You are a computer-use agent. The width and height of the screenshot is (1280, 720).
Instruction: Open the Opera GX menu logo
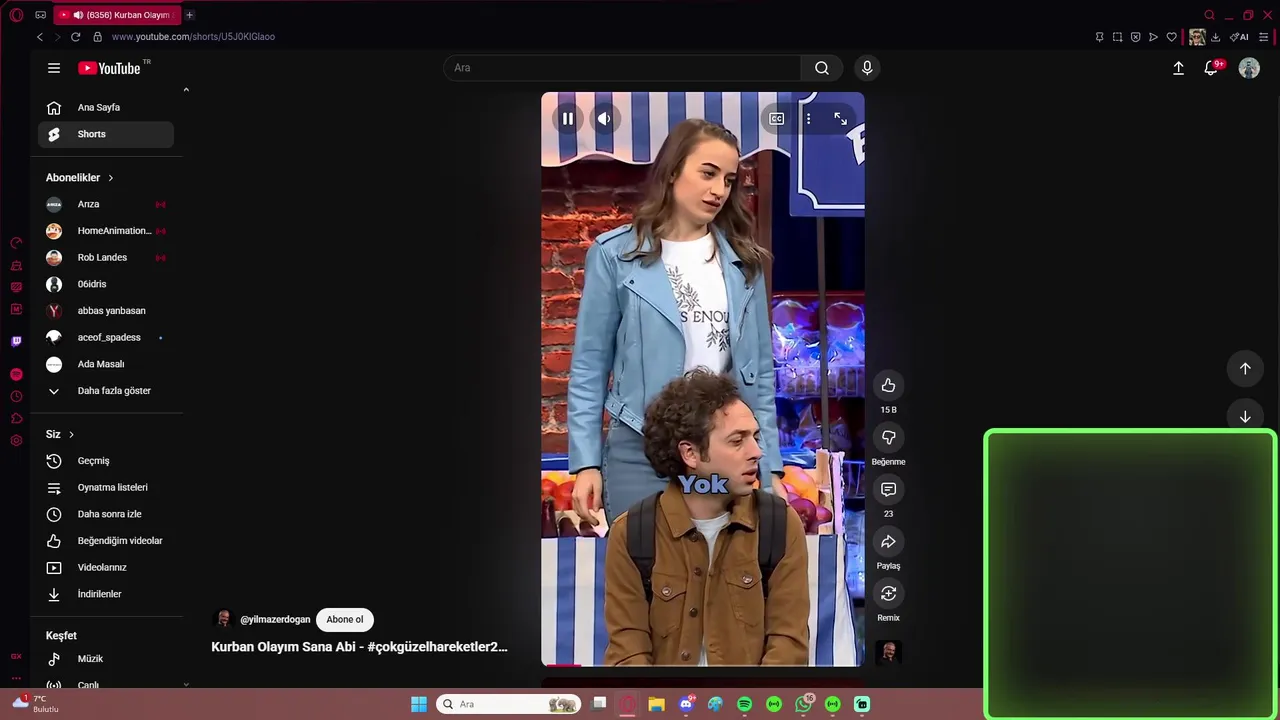pyautogui.click(x=16, y=15)
